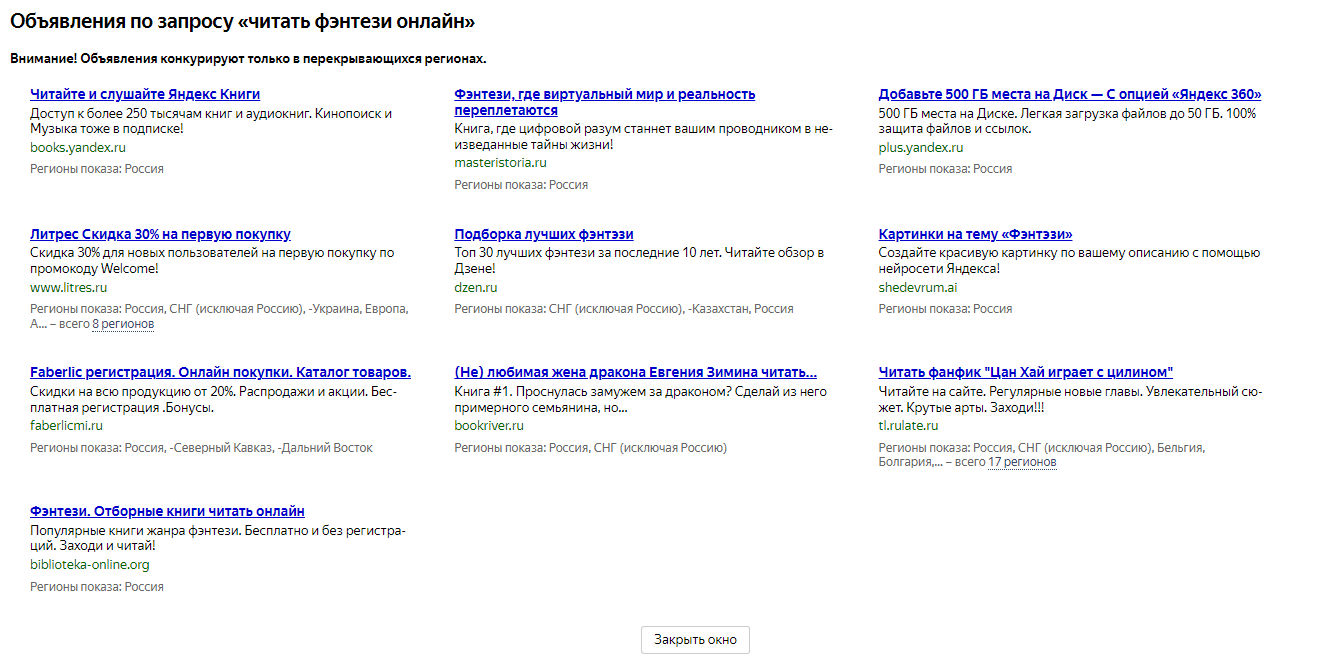
Task: Select the tl.rulate.ru domain text
Action: (908, 426)
